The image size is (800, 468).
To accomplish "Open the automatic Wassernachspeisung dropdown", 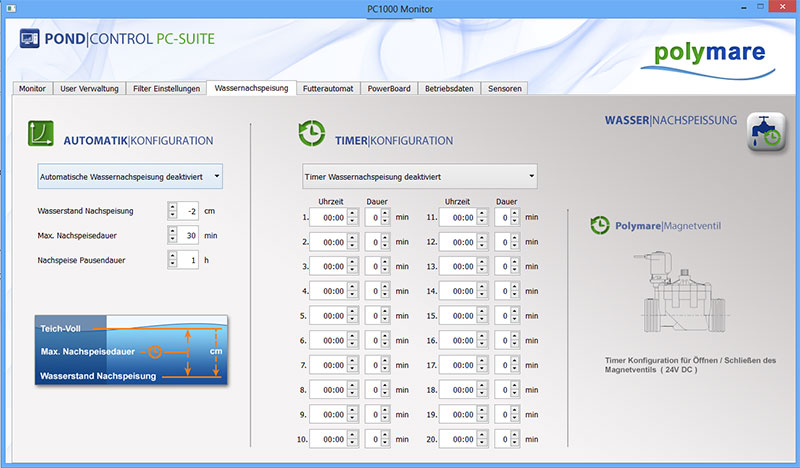I will [x=130, y=176].
